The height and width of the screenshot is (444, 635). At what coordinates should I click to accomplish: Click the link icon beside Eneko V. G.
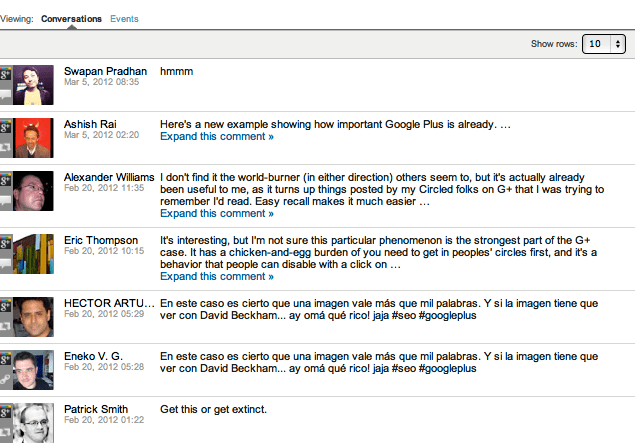(x=6, y=377)
